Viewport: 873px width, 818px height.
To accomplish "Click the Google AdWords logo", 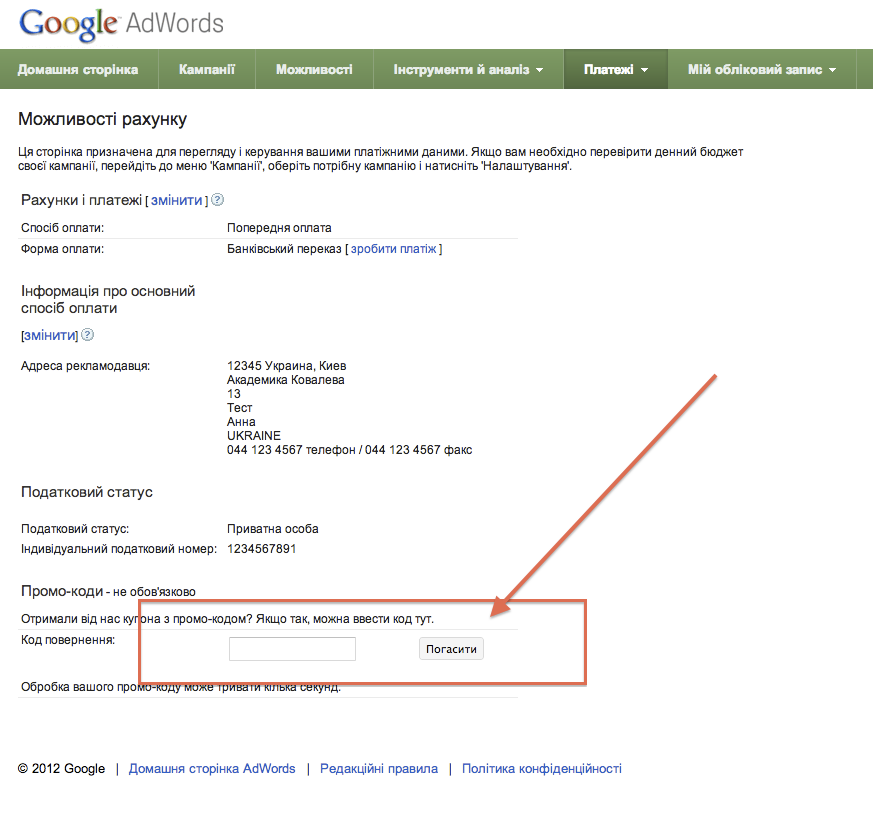I will [x=121, y=25].
